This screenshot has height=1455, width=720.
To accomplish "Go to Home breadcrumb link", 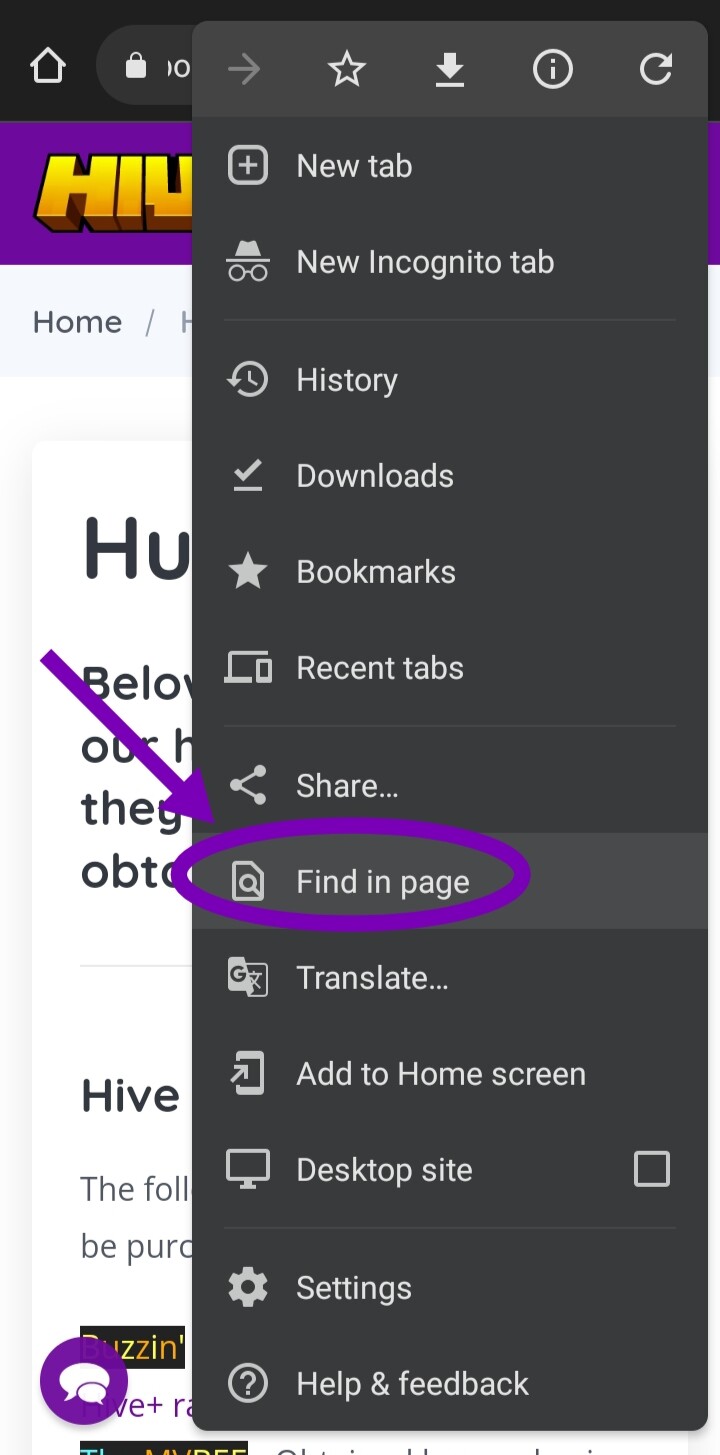I will pos(77,322).
